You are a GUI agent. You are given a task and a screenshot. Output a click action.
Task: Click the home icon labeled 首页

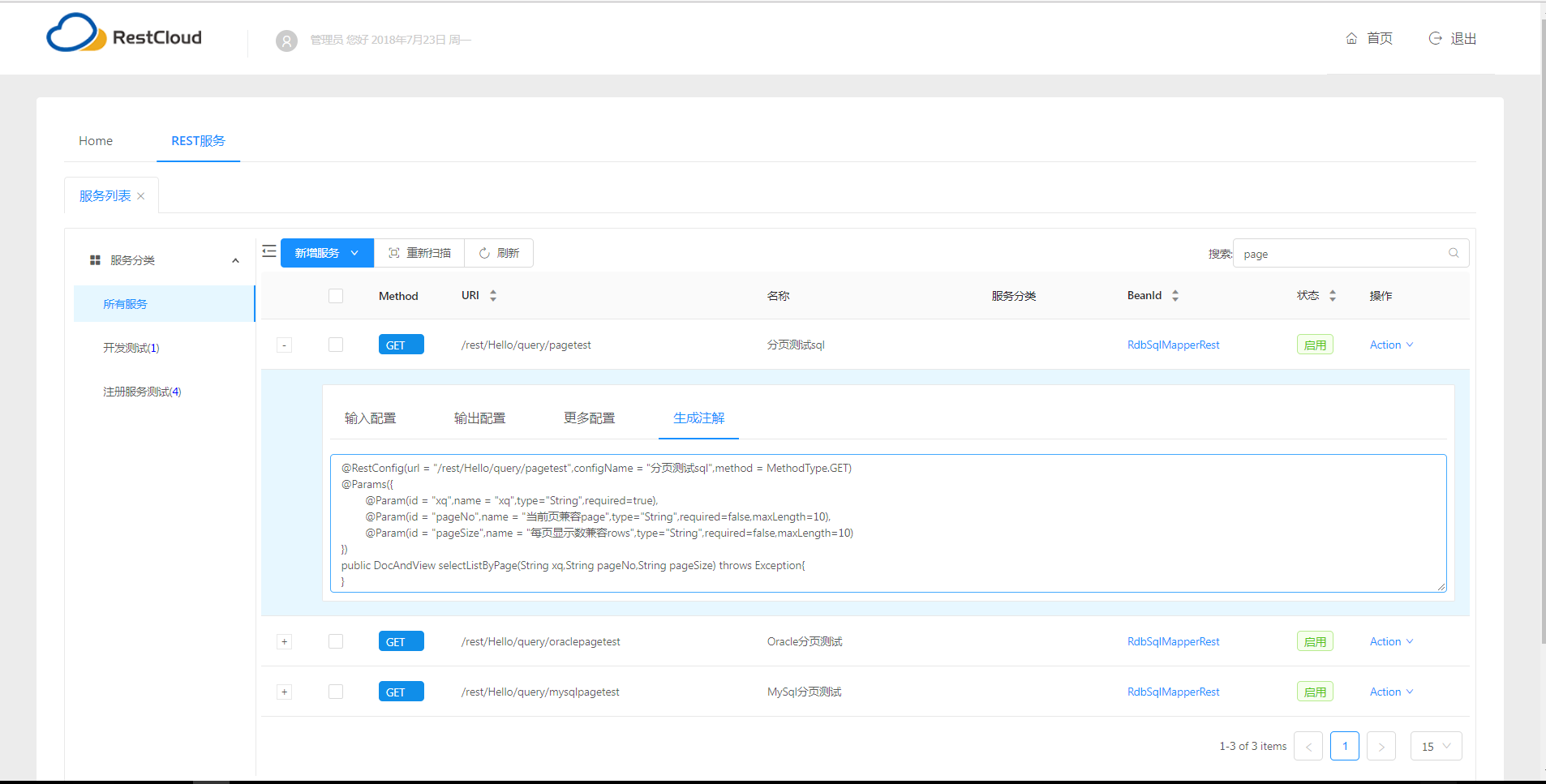[x=1351, y=39]
